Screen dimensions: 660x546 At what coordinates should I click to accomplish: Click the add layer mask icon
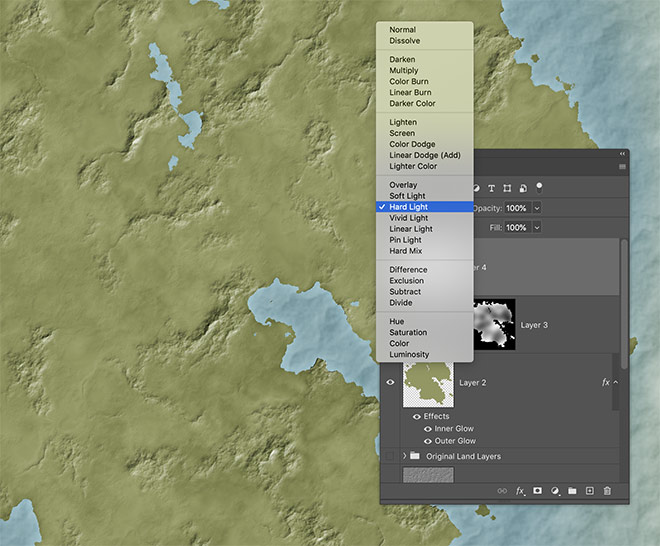(x=537, y=491)
